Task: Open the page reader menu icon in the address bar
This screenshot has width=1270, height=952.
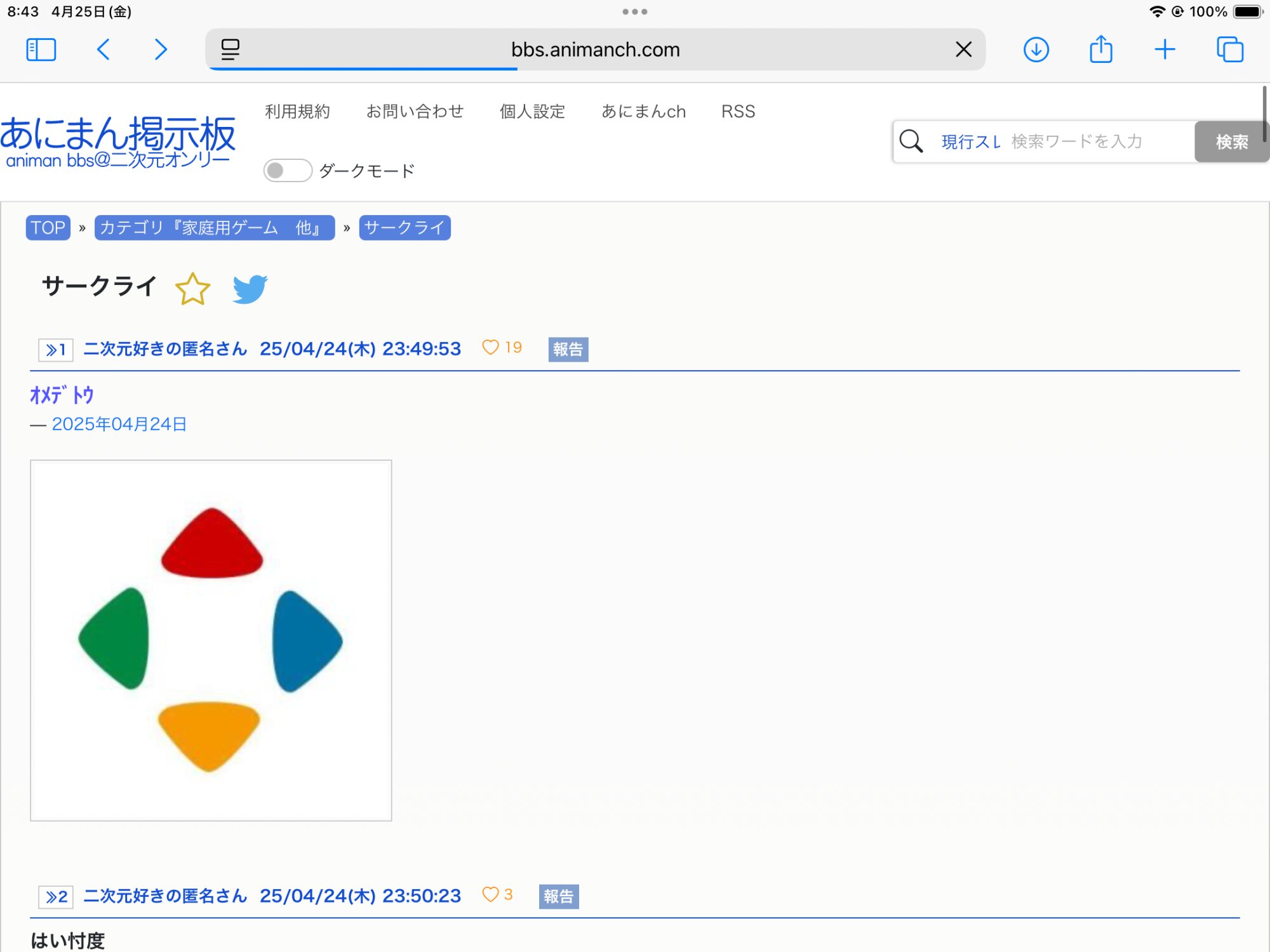Action: tap(230, 50)
